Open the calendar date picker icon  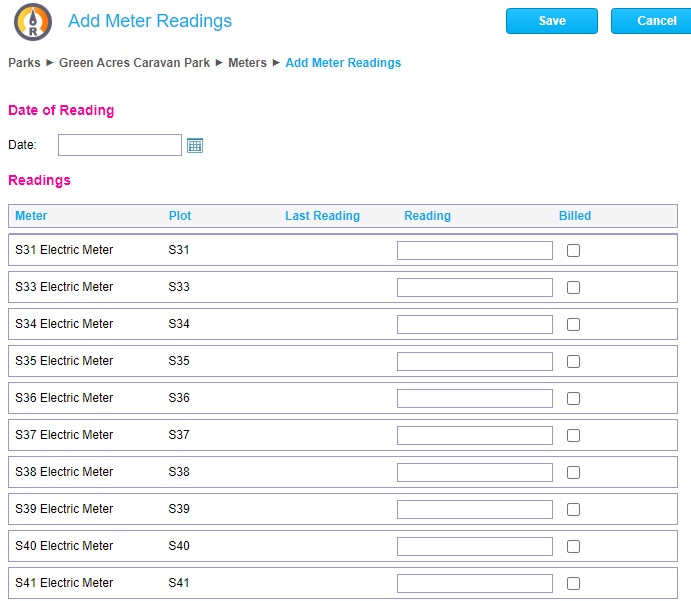coord(195,146)
